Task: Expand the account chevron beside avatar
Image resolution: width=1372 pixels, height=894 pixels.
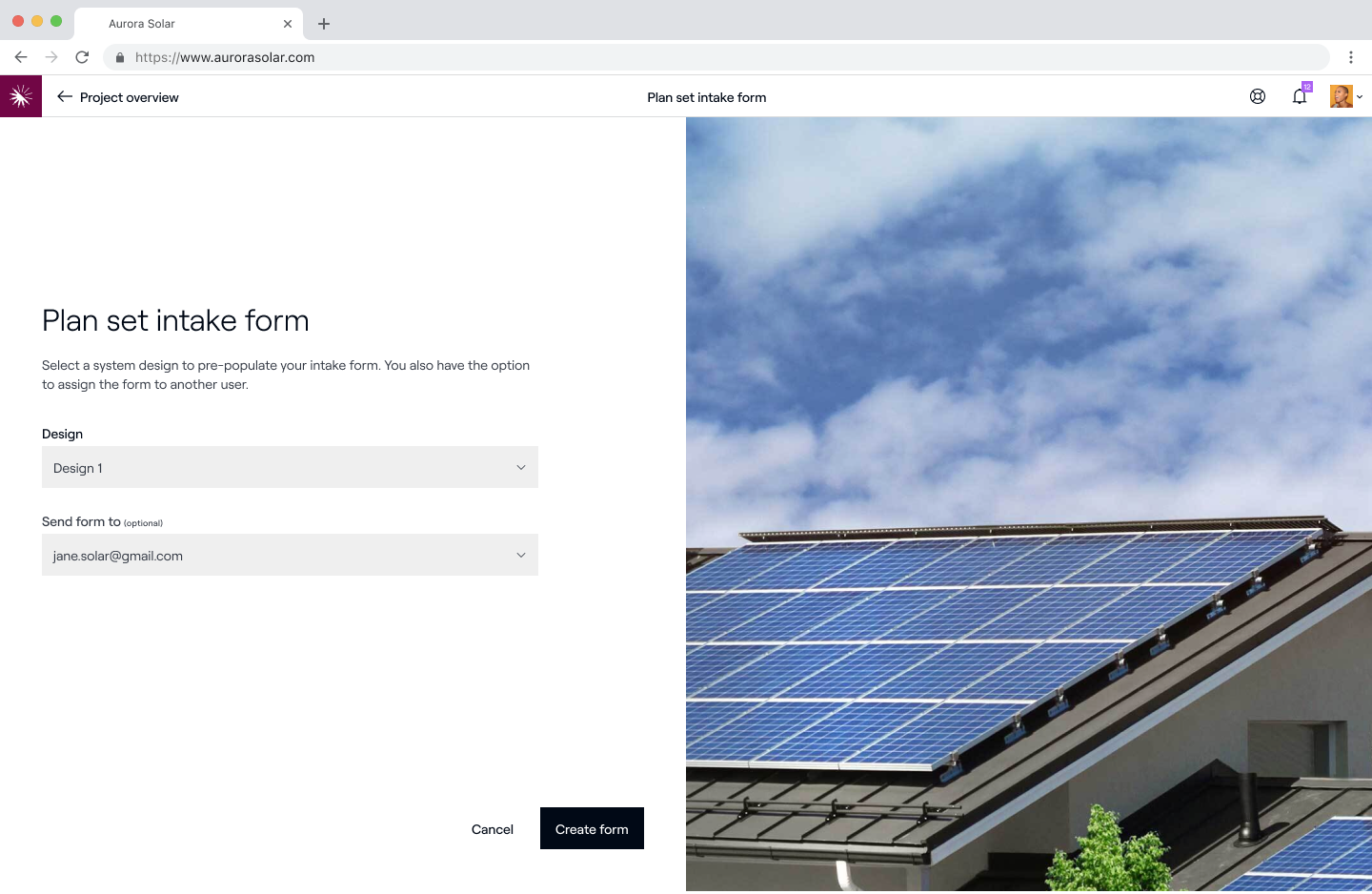Action: click(x=1360, y=97)
